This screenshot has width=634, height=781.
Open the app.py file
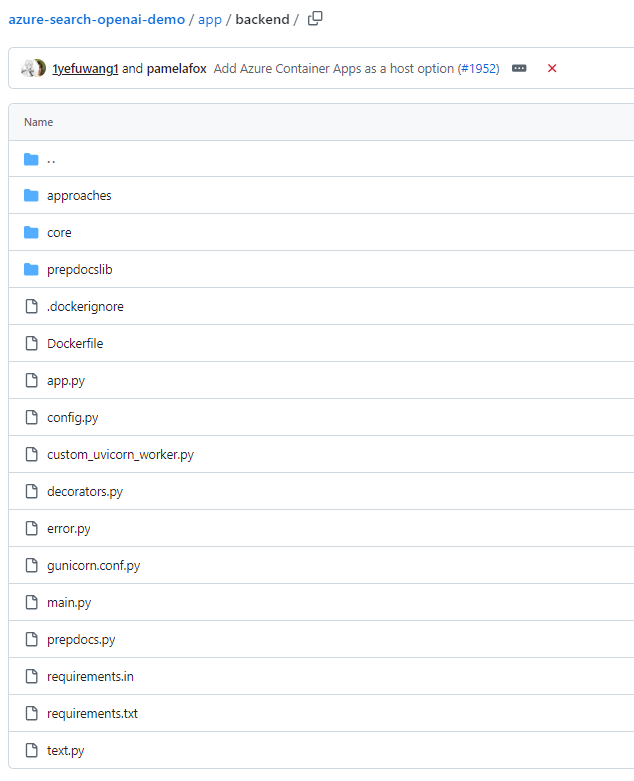[66, 381]
